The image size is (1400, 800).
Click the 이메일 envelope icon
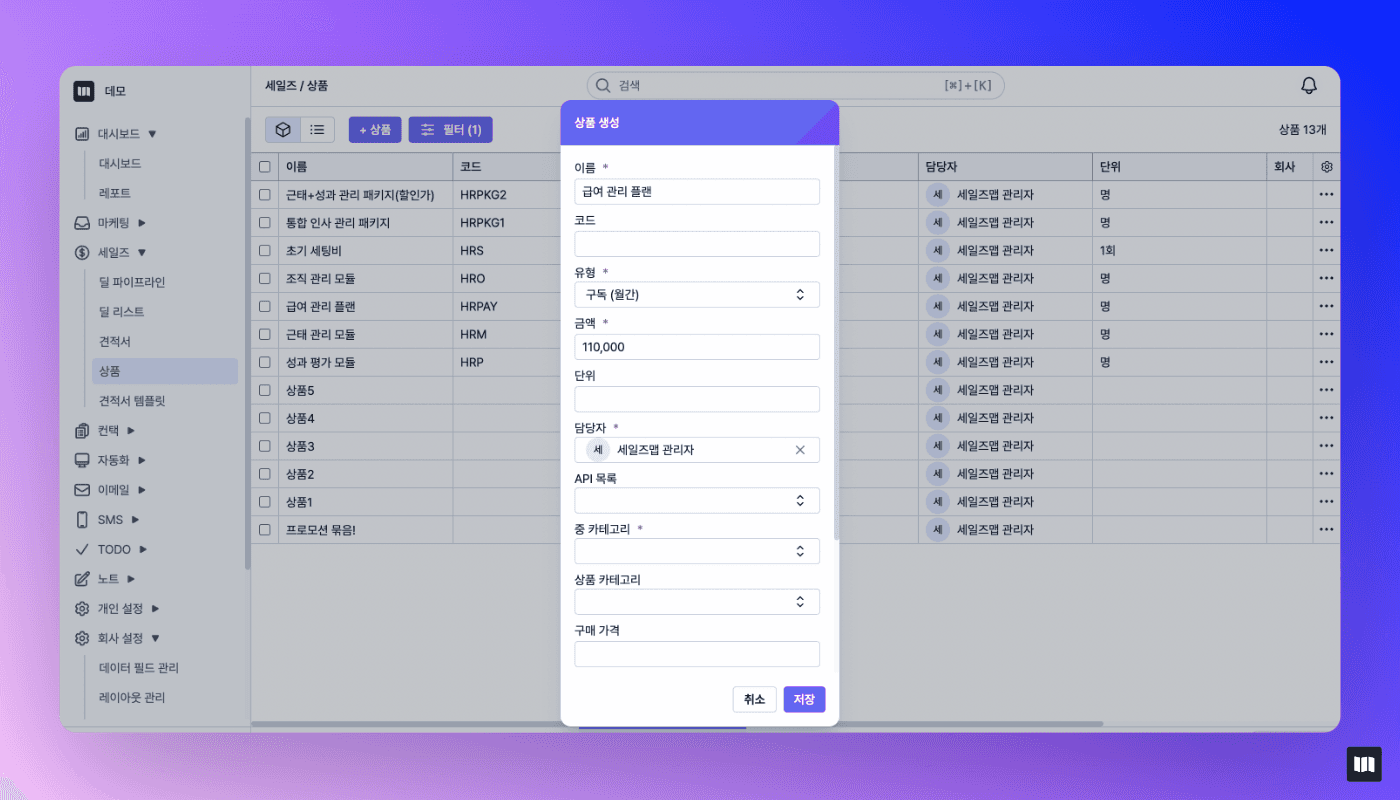(82, 490)
